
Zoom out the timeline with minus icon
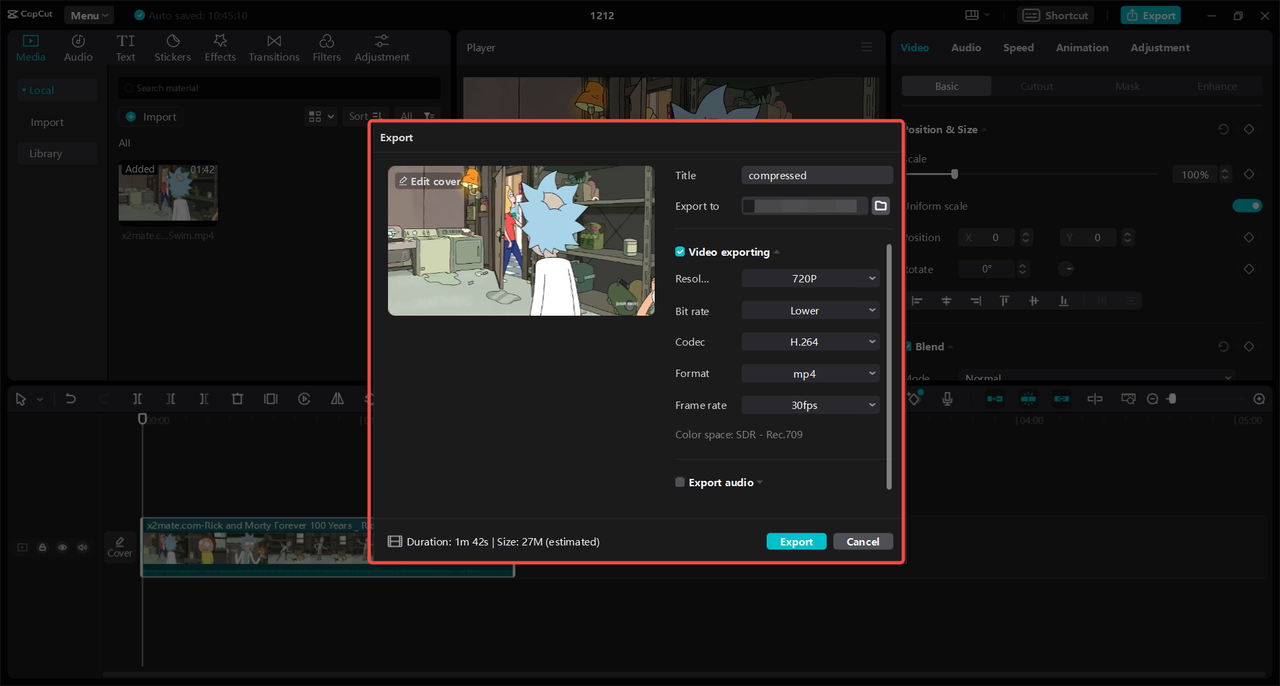(x=1152, y=399)
